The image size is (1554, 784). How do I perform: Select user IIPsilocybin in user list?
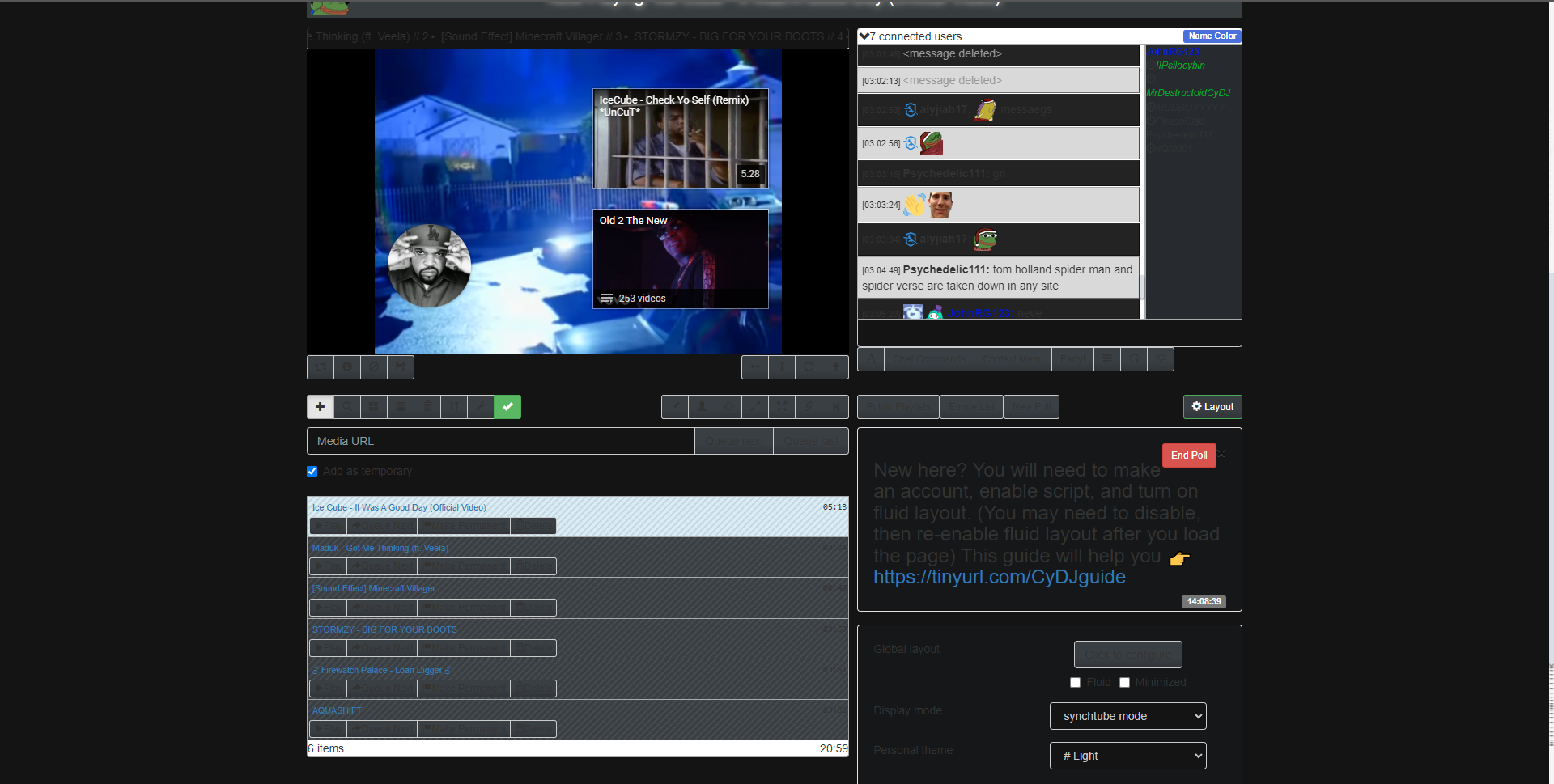coord(1180,66)
